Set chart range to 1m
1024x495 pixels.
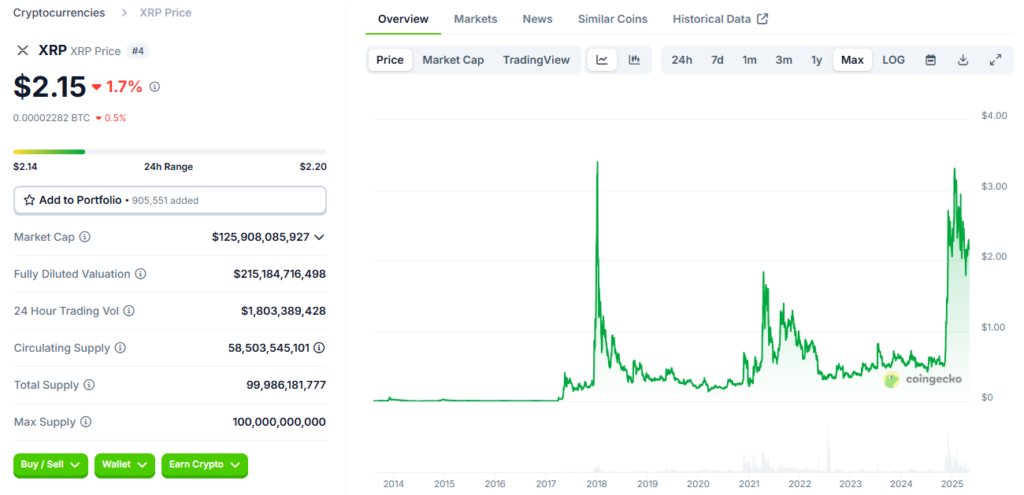tap(749, 60)
